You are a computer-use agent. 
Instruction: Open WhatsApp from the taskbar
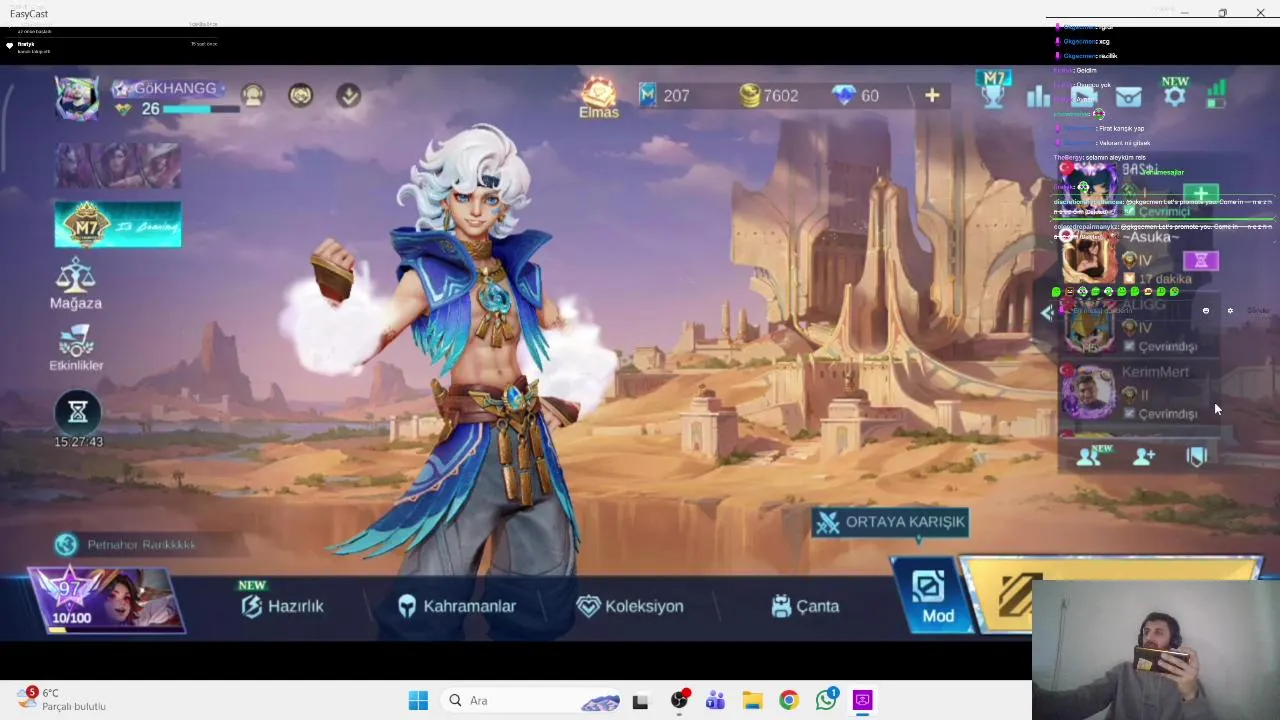tap(826, 700)
